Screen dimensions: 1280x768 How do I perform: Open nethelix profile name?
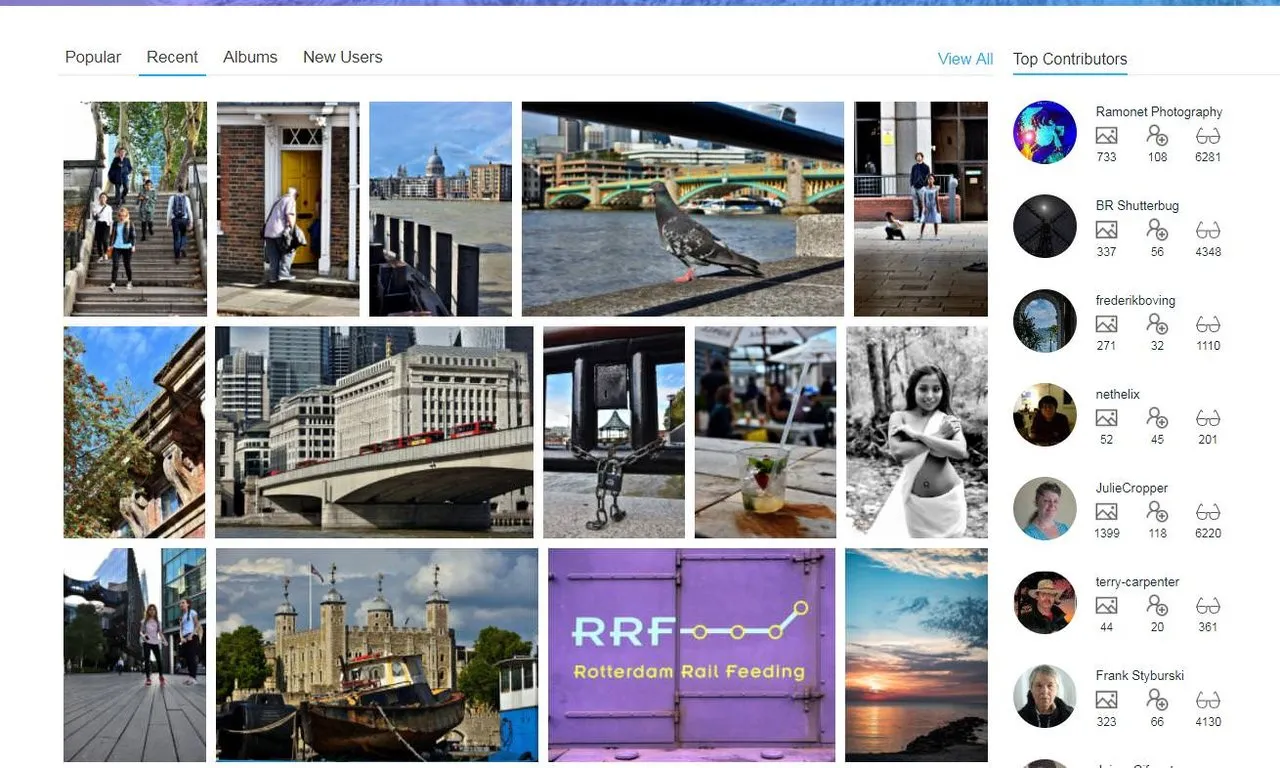point(1118,394)
